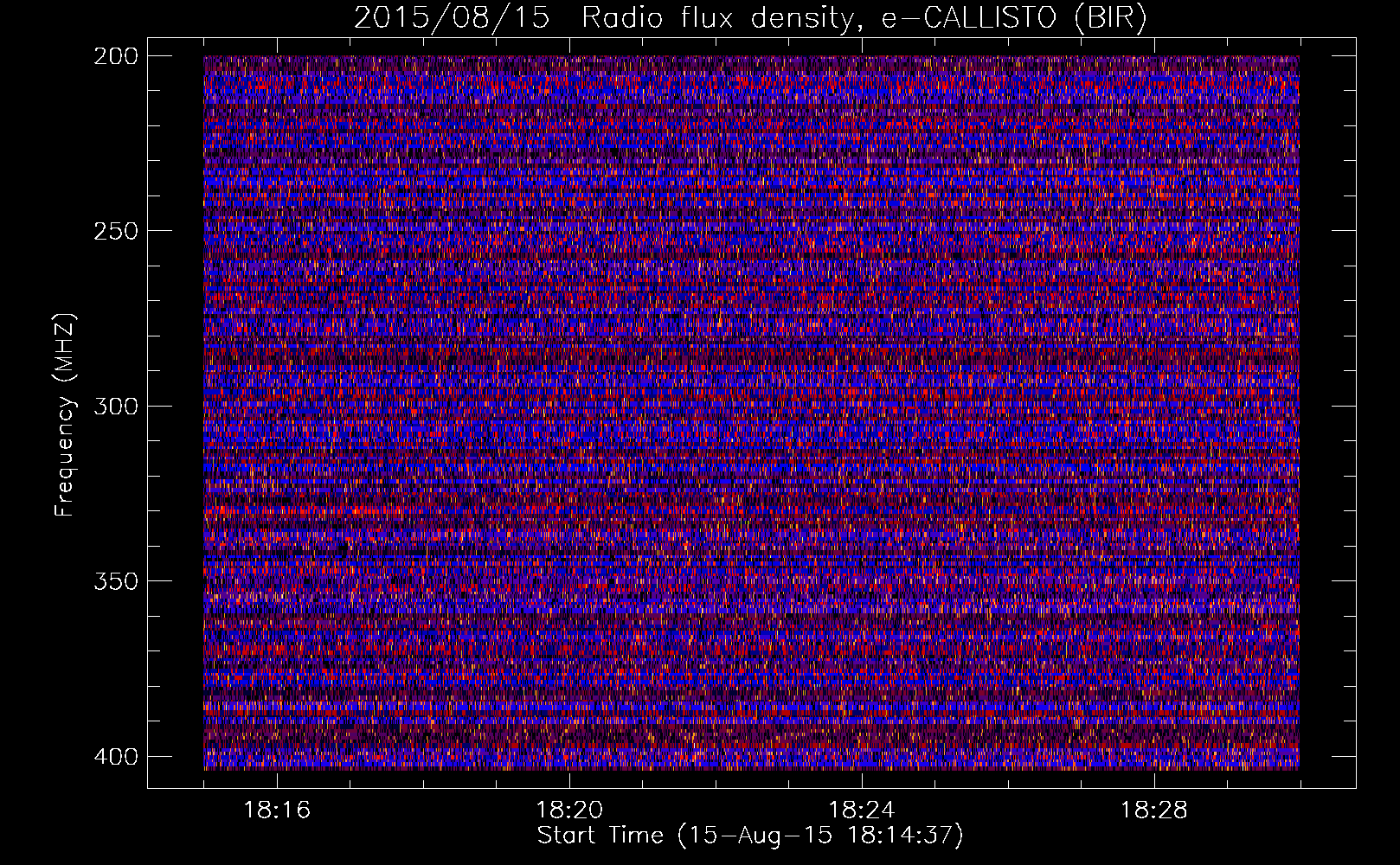The width and height of the screenshot is (1400, 865).
Task: Click the 350 frequency tick label
Action: pyautogui.click(x=115, y=580)
